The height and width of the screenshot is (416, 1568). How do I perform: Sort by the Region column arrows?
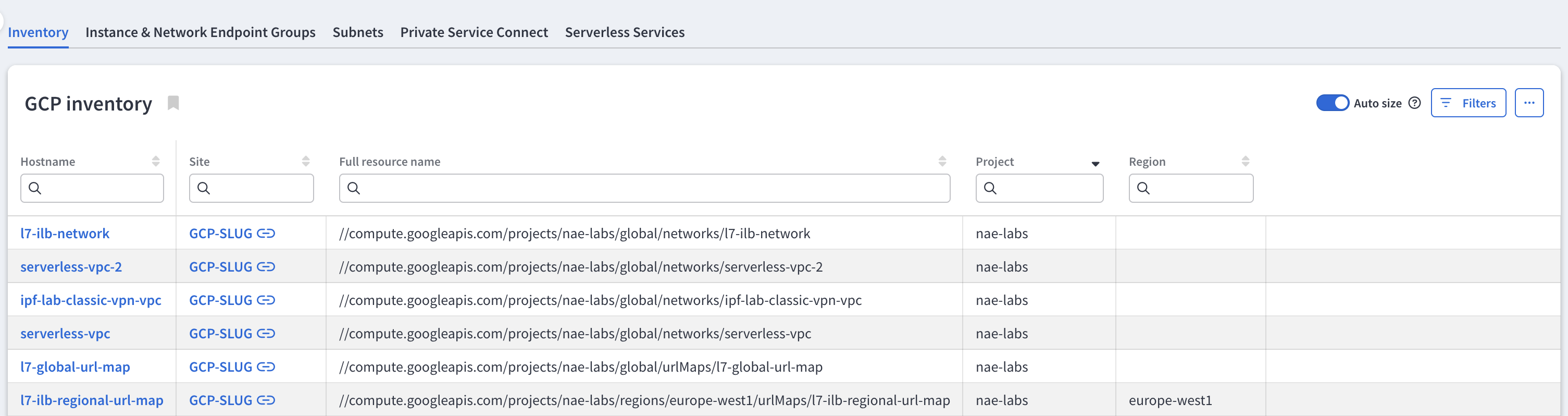[1246, 162]
